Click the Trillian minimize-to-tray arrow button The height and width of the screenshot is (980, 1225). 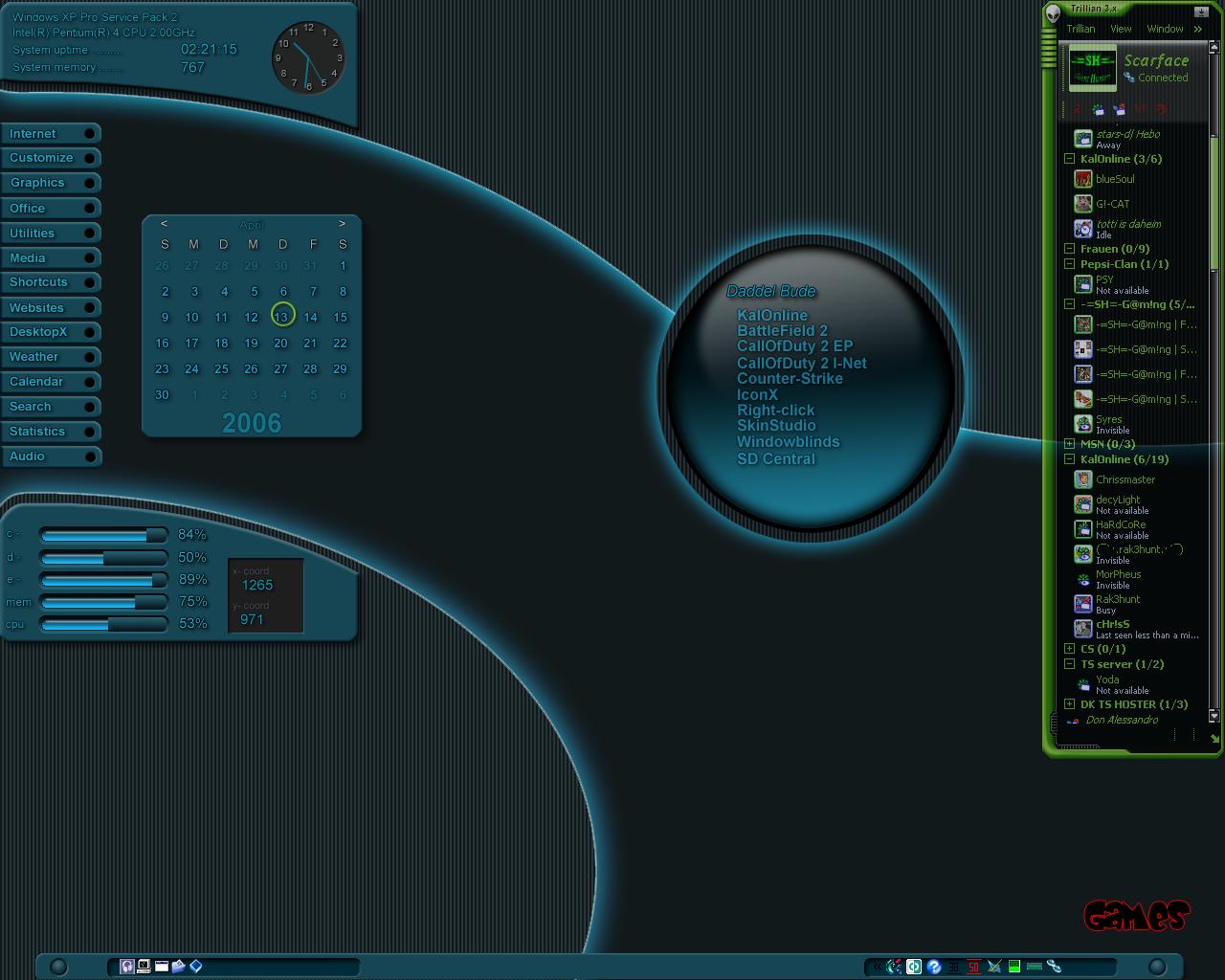pos(1202,11)
